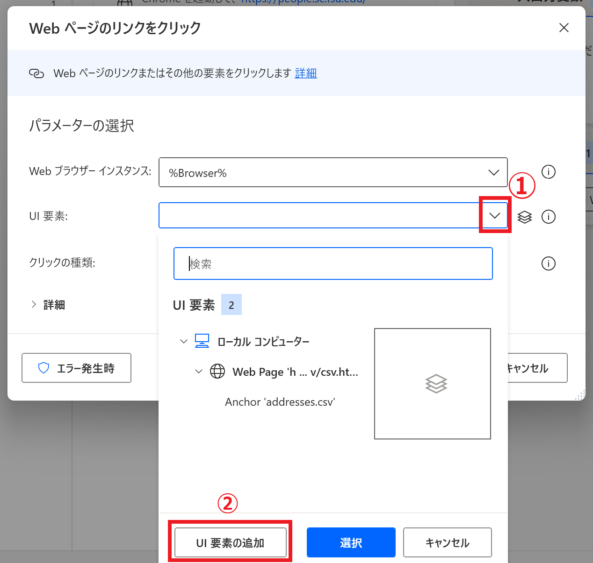
Task: Click the エラー発生時 button
Action: [76, 368]
